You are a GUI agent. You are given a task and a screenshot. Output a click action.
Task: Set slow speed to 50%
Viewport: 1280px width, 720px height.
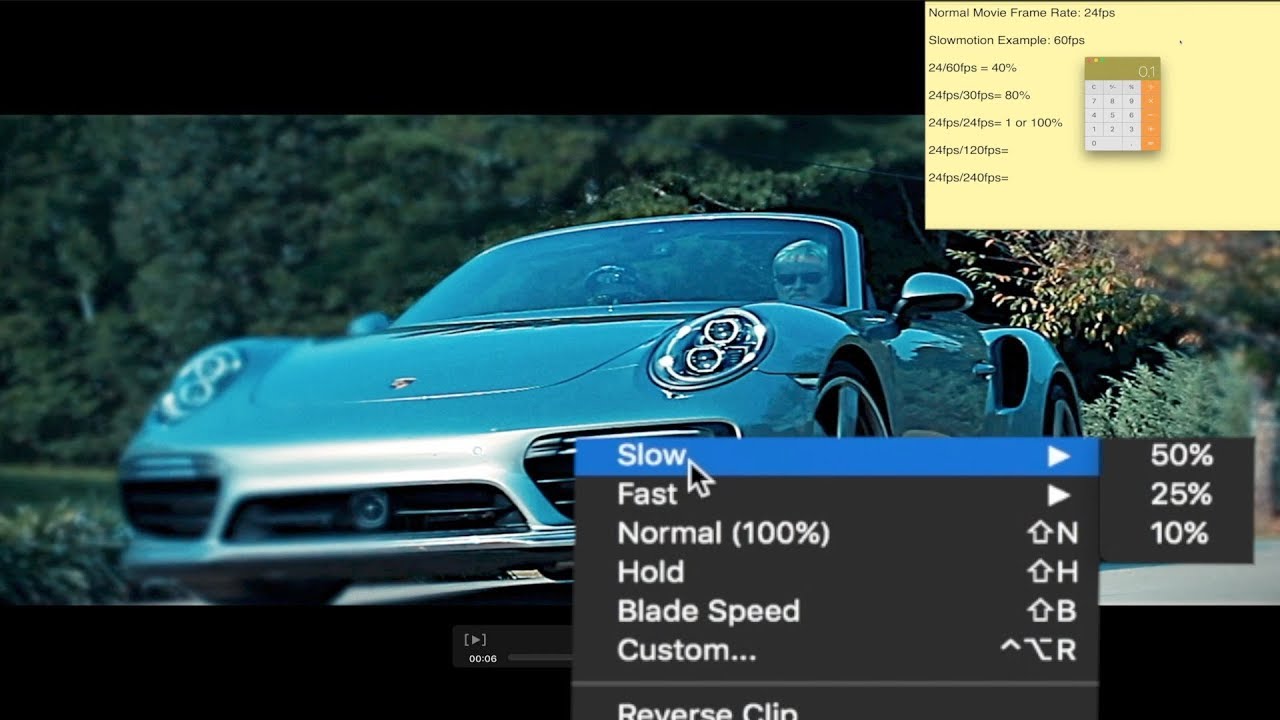[x=1180, y=456]
